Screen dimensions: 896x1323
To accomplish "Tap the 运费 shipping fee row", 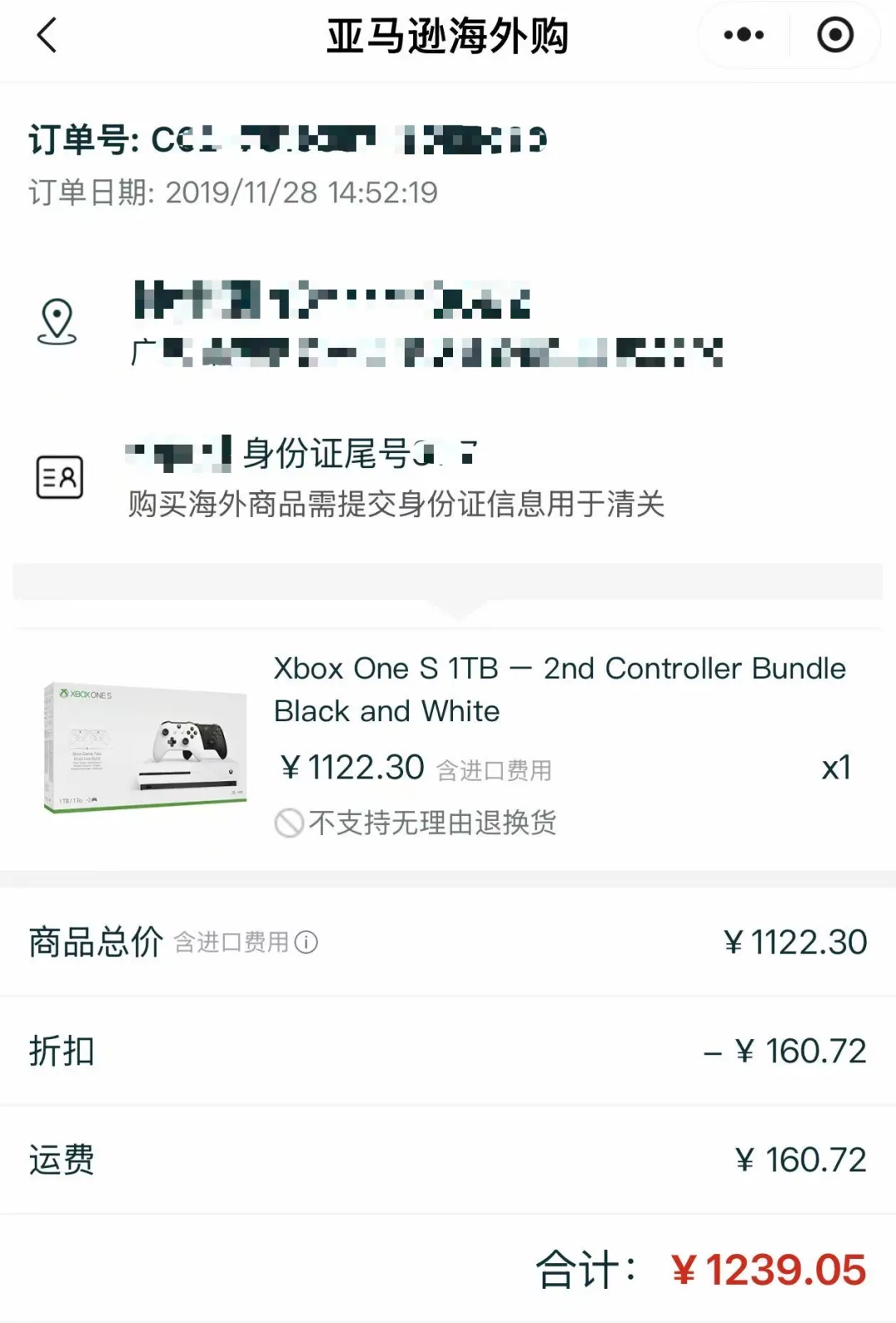I will (448, 1159).
